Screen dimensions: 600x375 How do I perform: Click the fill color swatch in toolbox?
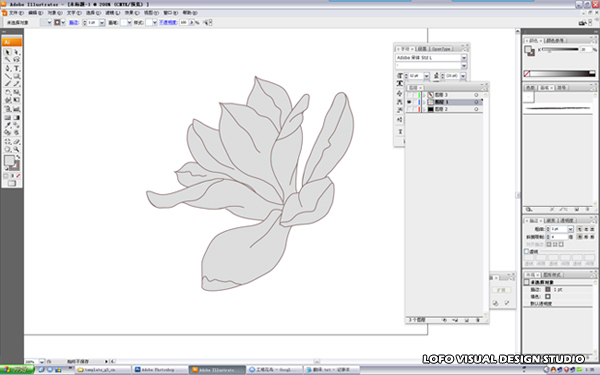(x=9, y=160)
